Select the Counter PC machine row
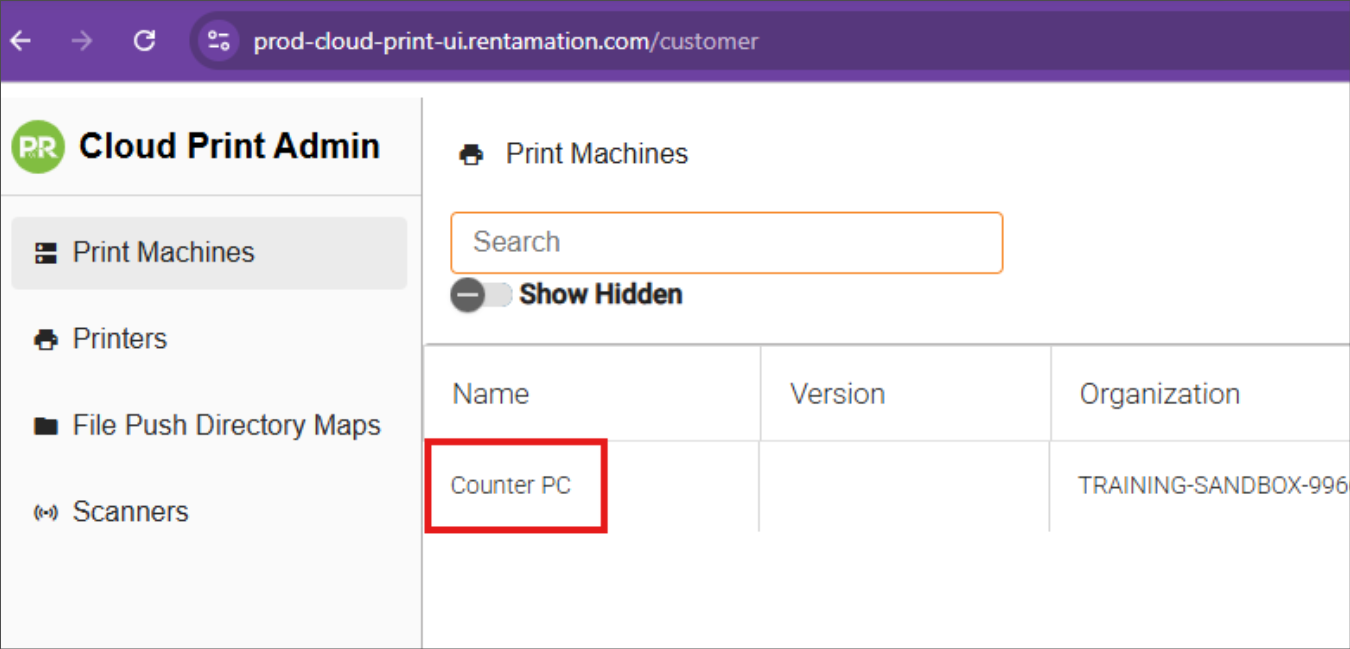1350x649 pixels. [511, 486]
